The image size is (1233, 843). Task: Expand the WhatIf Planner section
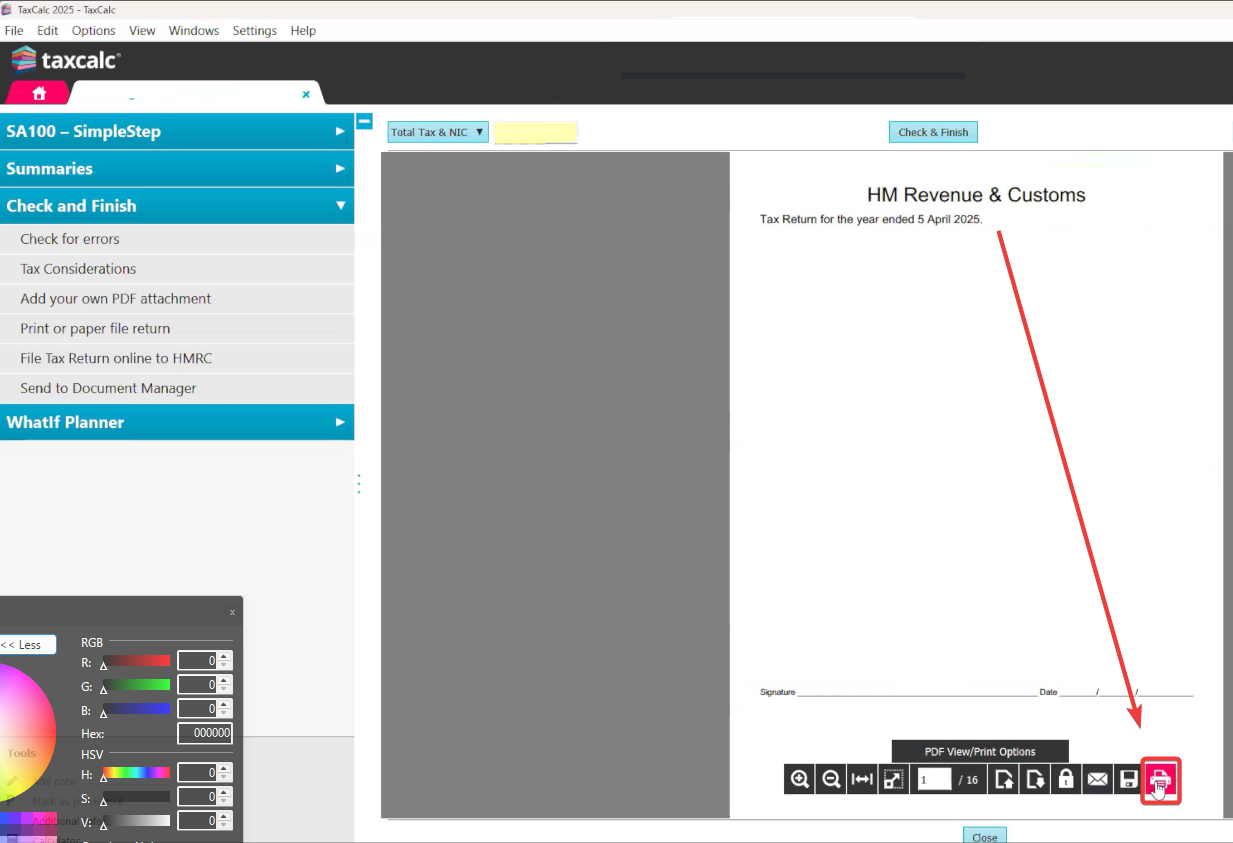[x=176, y=422]
